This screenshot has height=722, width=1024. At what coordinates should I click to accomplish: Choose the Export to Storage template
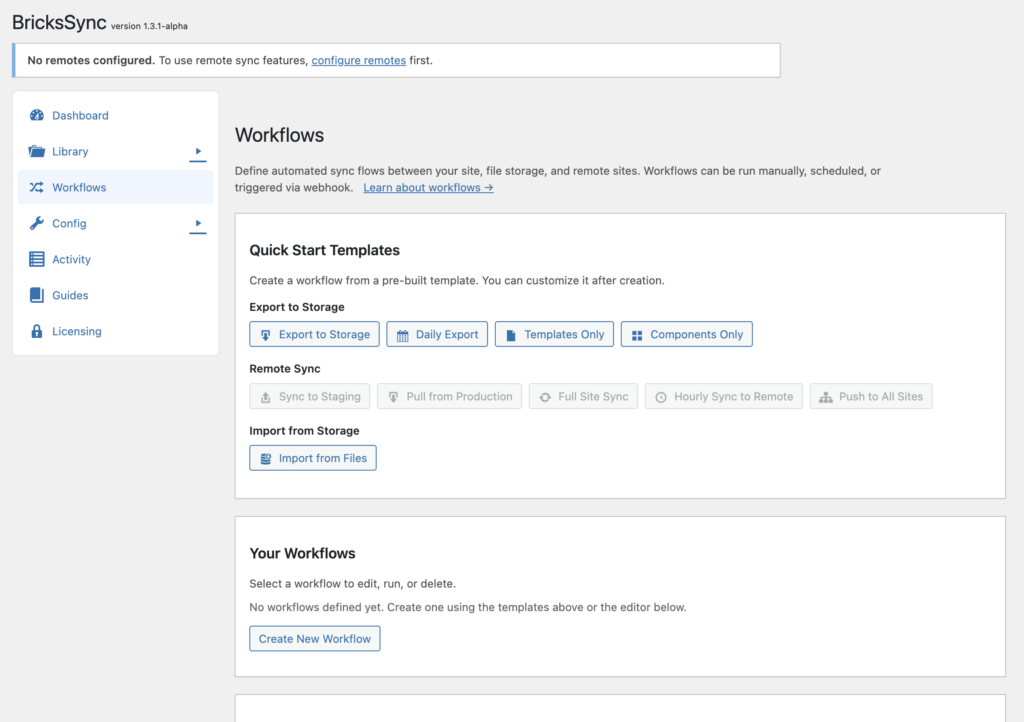314,335
